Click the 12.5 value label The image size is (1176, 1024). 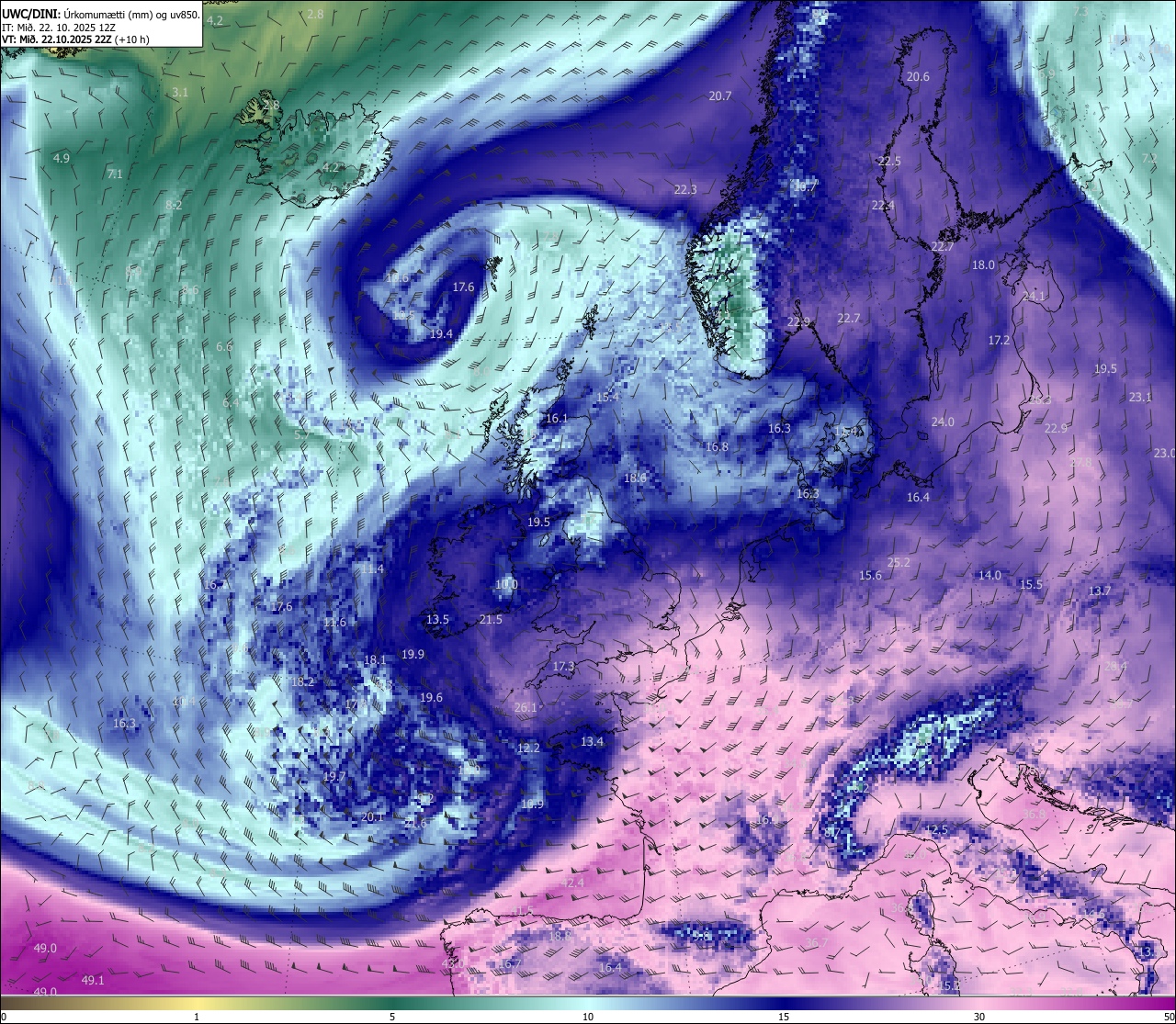(x=935, y=830)
